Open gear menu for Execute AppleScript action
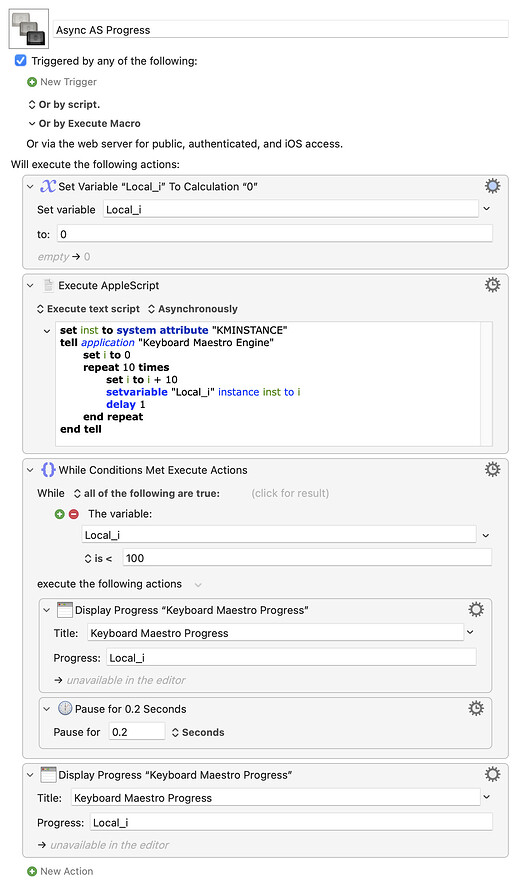This screenshot has height=885, width=517. pos(493,285)
